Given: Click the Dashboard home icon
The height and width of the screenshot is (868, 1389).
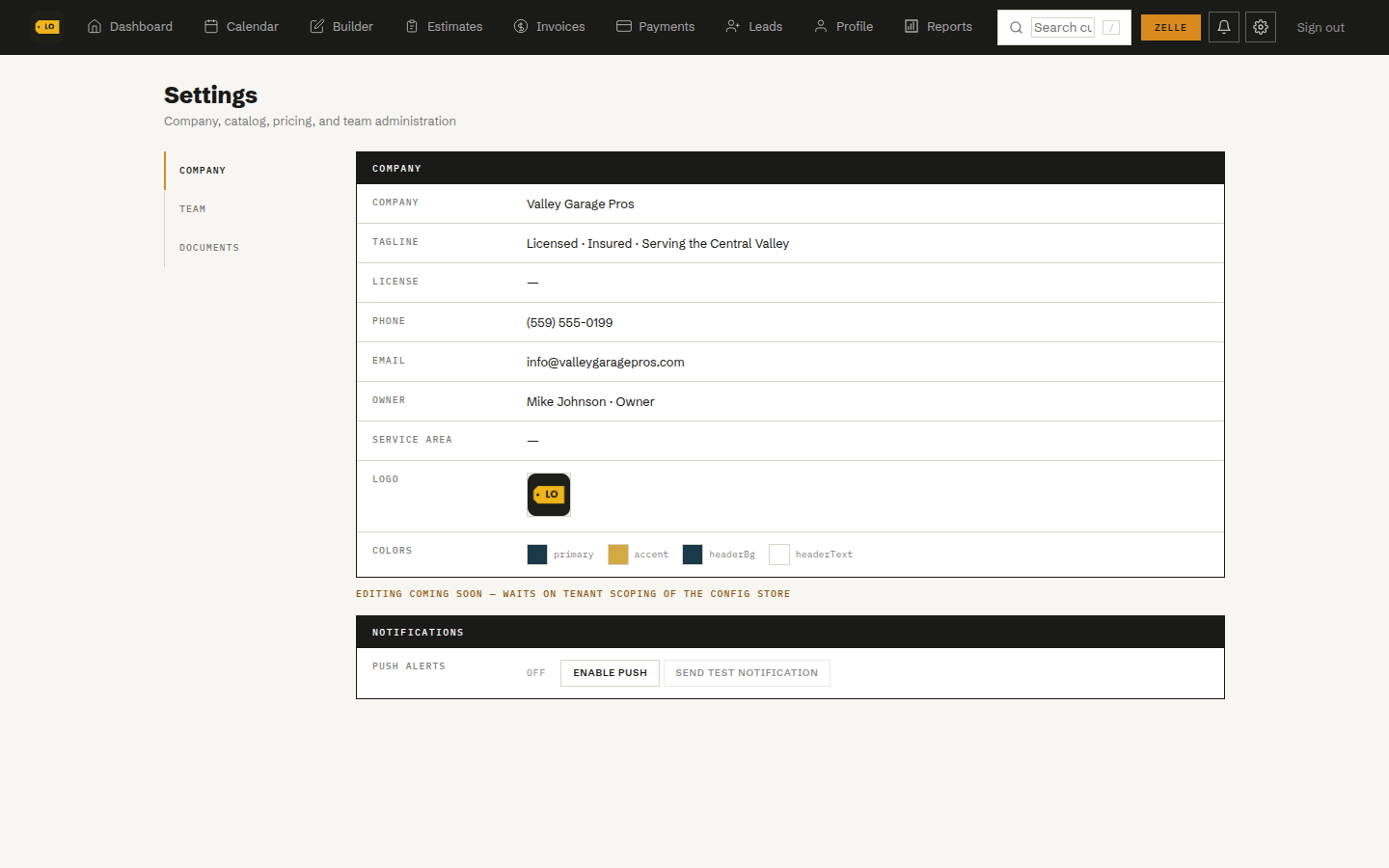Looking at the screenshot, I should 95,27.
